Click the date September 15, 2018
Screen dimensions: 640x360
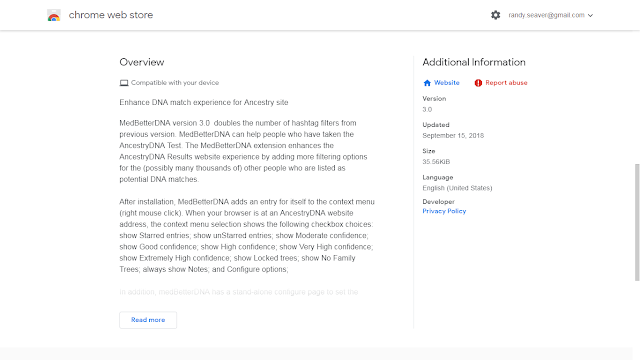(453, 136)
